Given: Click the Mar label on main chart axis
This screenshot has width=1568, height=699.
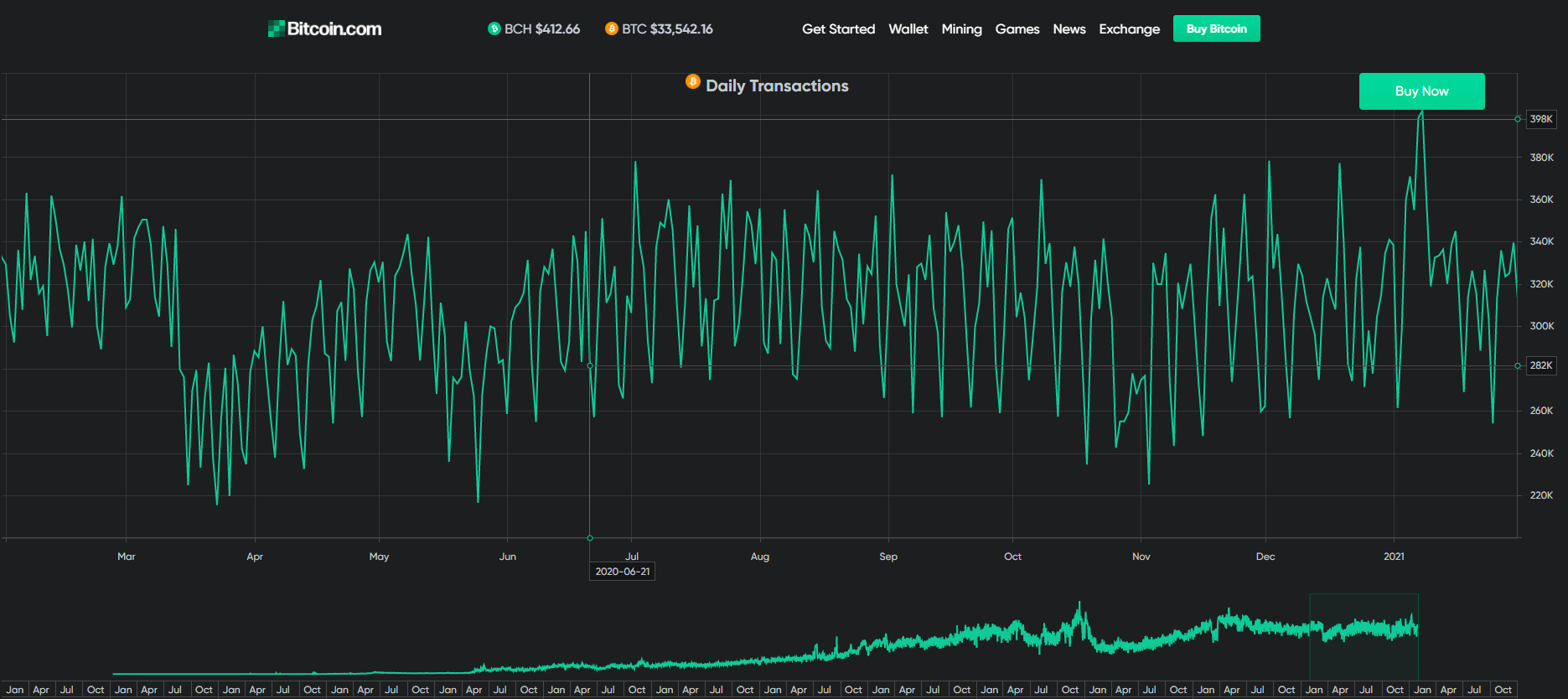Looking at the screenshot, I should pos(127,557).
